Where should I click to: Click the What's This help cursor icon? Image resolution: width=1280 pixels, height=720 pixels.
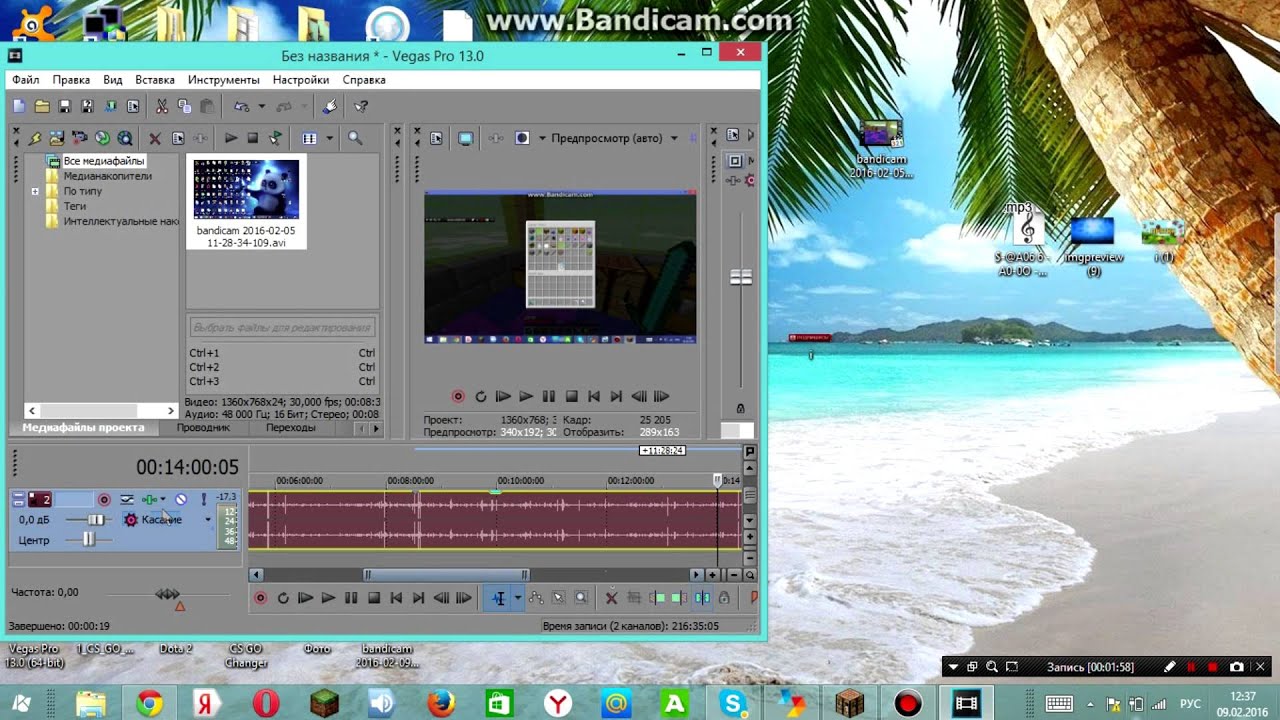pyautogui.click(x=362, y=107)
